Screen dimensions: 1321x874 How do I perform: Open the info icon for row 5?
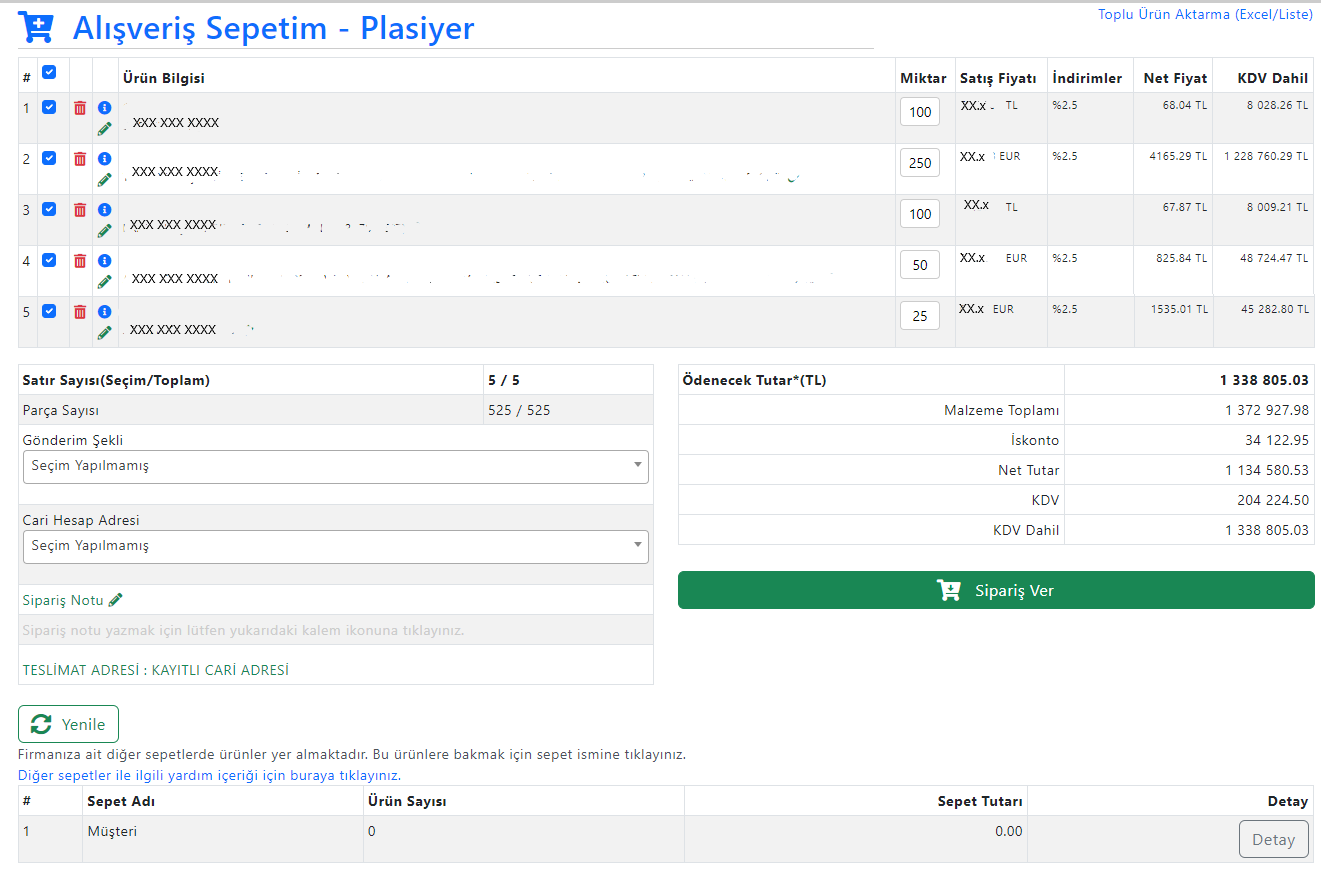(105, 312)
